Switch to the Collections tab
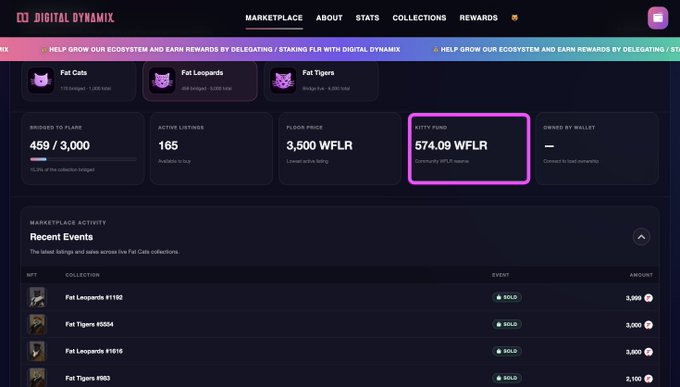This screenshot has height=387, width=680. (x=419, y=18)
